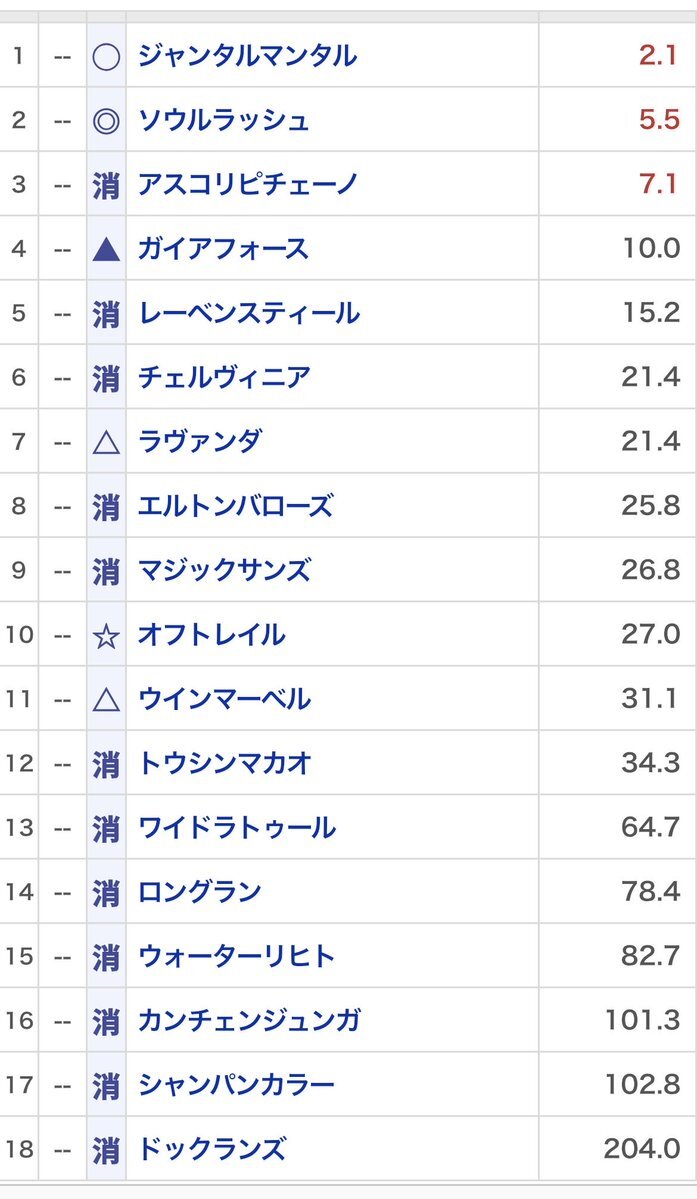Viewport: 697px width, 1199px height.
Task: Click the ◎ mark beside ソウルラッシュ
Action: click(x=106, y=120)
